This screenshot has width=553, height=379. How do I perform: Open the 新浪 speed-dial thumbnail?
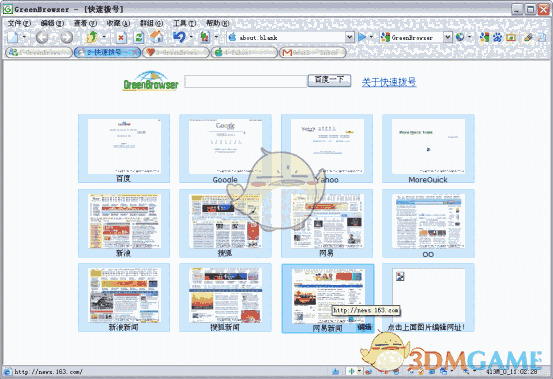pos(124,223)
